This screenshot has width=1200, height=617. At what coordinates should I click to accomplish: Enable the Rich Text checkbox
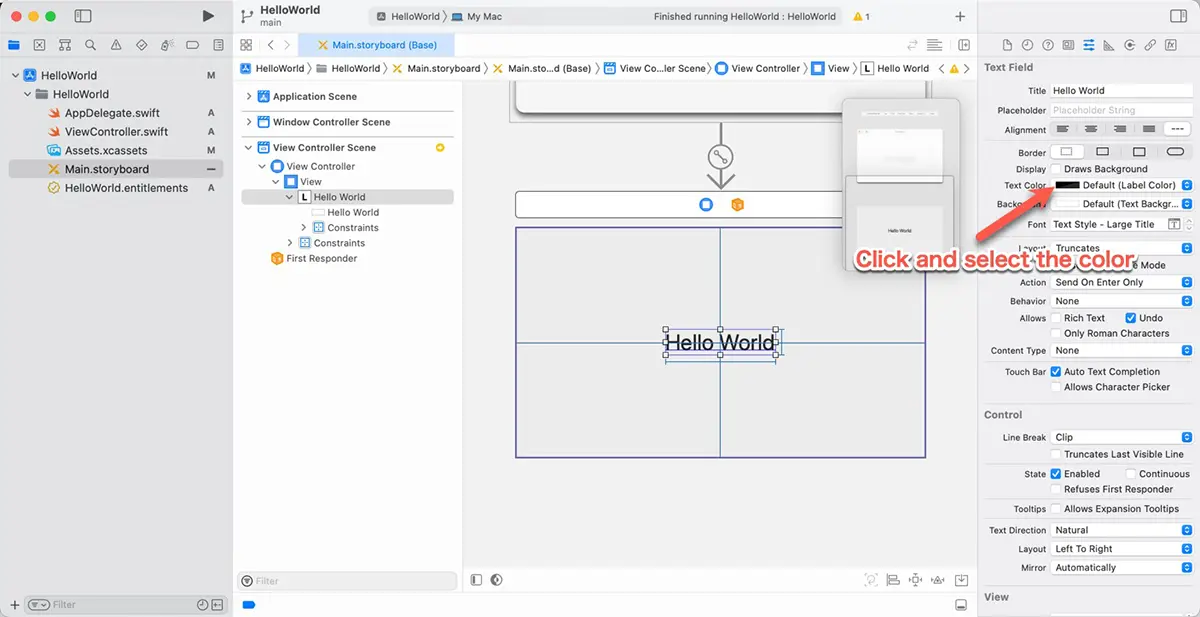[1056, 318]
